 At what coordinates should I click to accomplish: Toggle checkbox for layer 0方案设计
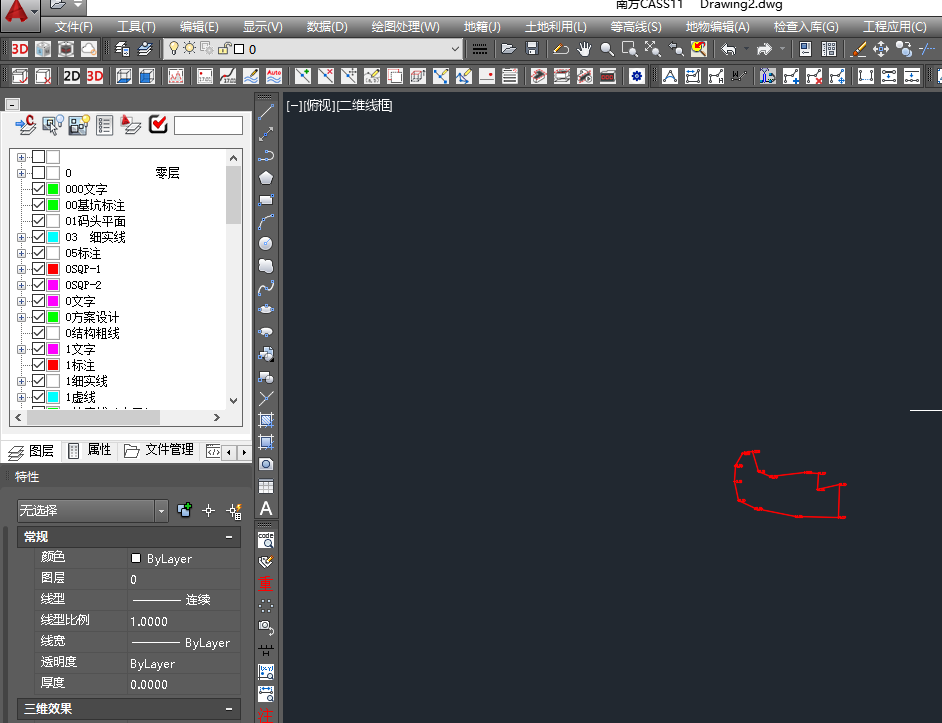[38, 317]
